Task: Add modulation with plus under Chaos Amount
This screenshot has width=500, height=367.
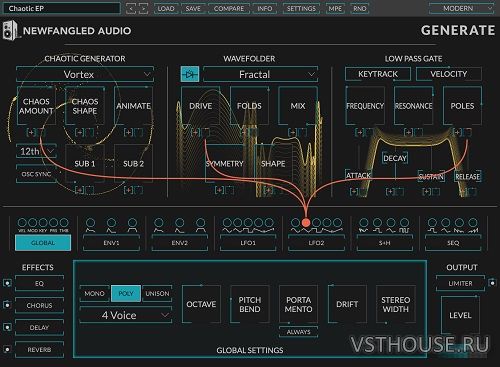Action: pos(31,132)
